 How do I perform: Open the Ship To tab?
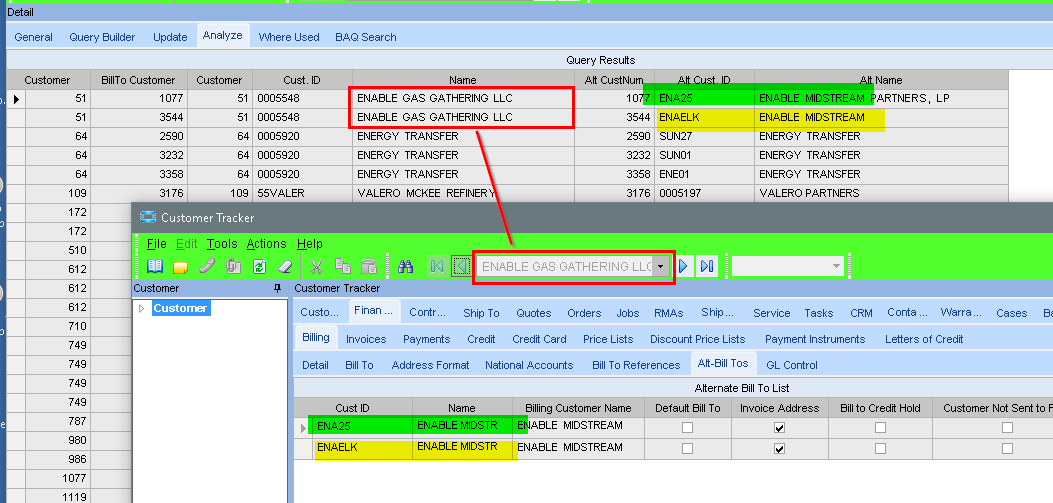482,313
